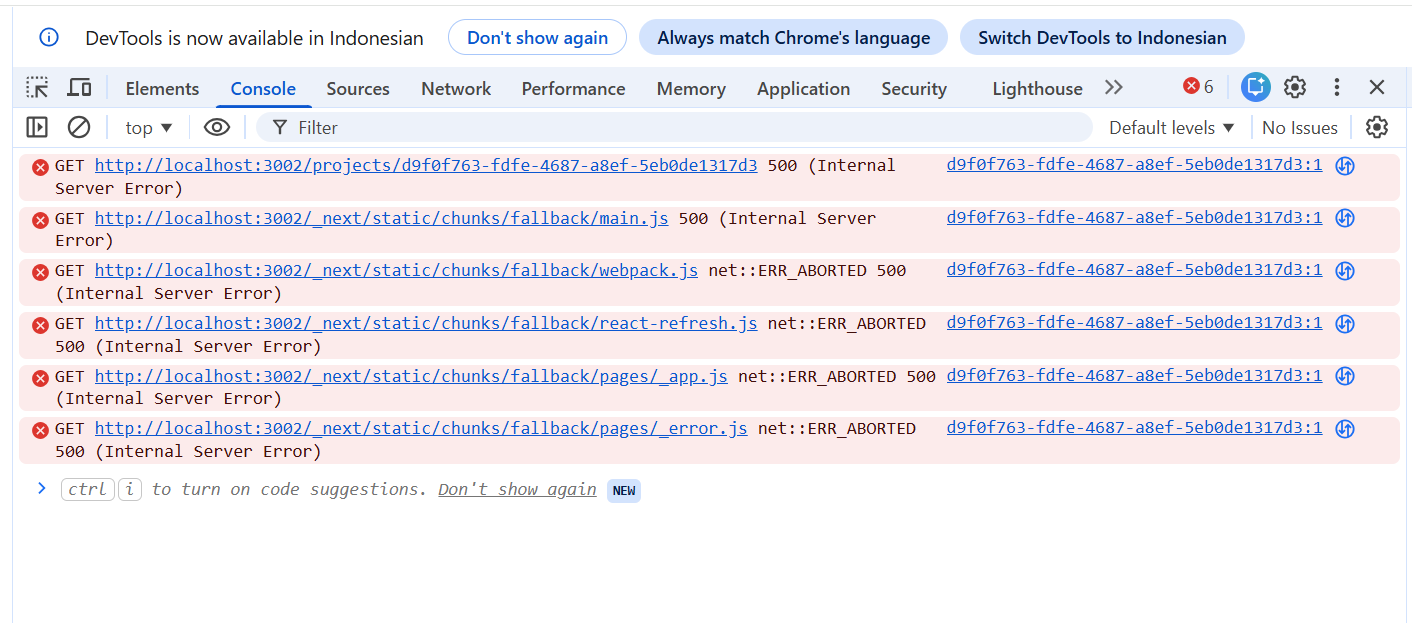Open the Performance tab
This screenshot has height=623, width=1412.
coord(573,88)
